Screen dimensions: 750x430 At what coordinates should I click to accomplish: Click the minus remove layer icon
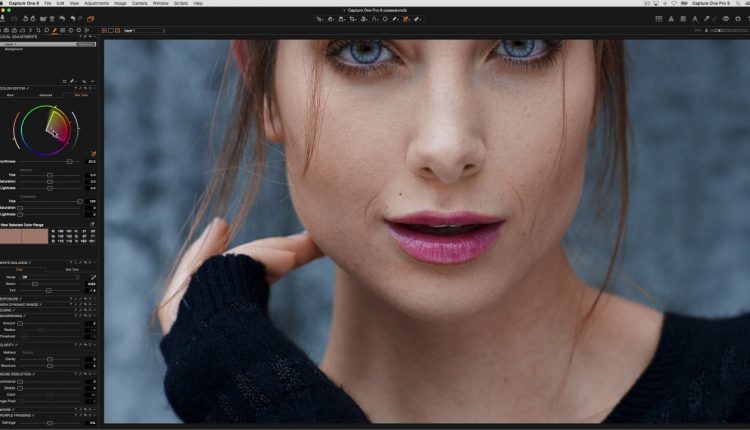point(92,81)
